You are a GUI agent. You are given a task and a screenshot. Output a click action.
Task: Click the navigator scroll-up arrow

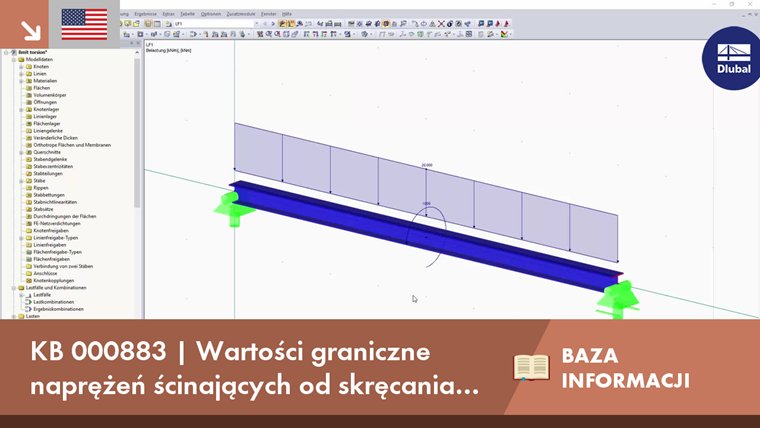(137, 52)
